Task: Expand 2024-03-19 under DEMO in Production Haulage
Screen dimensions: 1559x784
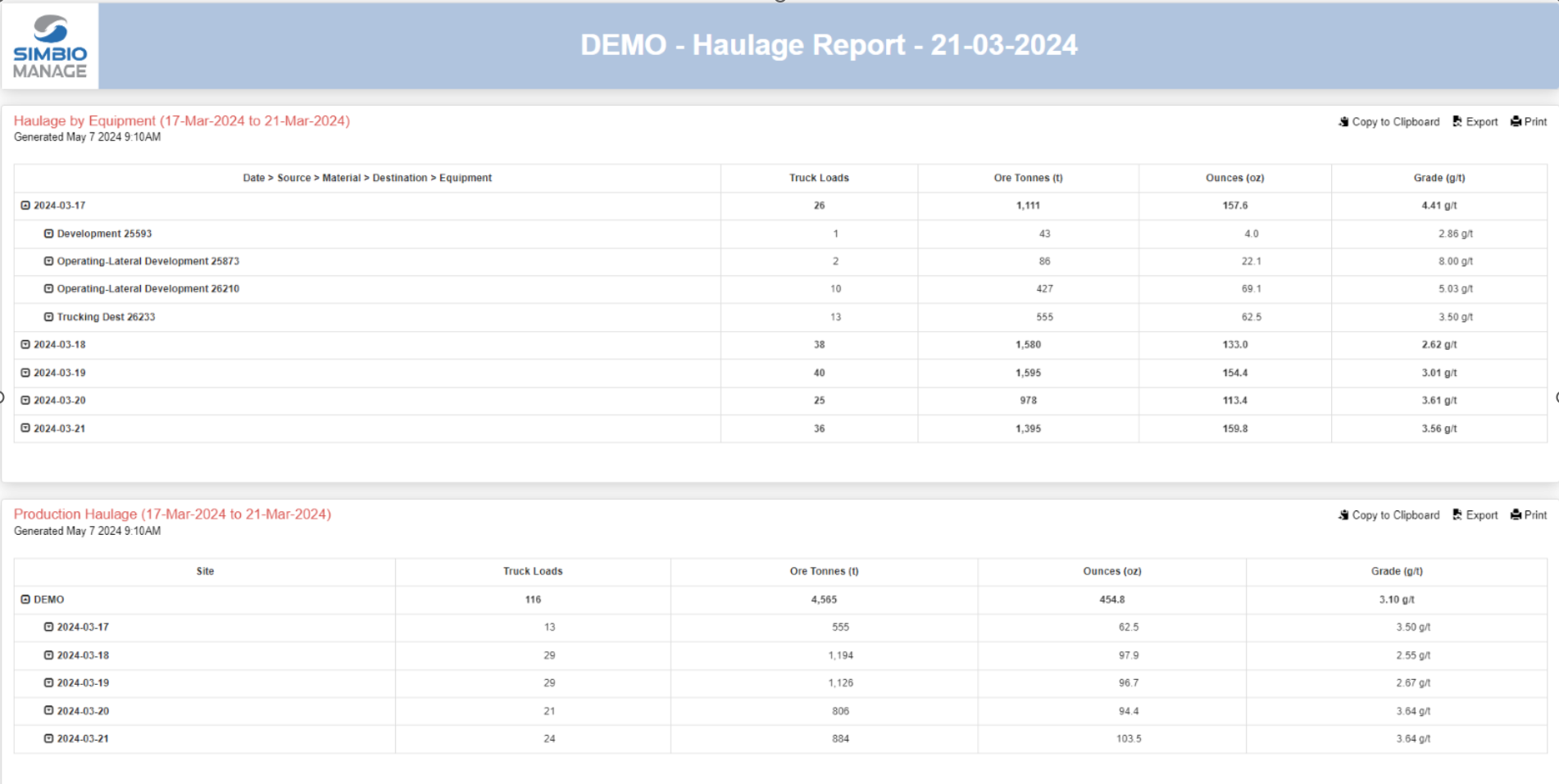Action: coord(48,683)
